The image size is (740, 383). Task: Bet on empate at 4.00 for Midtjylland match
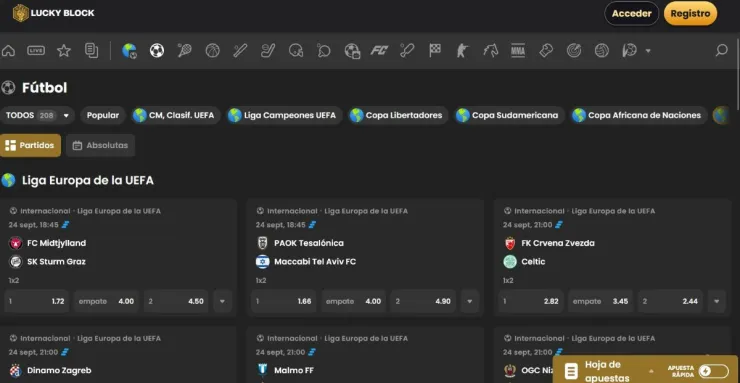pyautogui.click(x=106, y=301)
